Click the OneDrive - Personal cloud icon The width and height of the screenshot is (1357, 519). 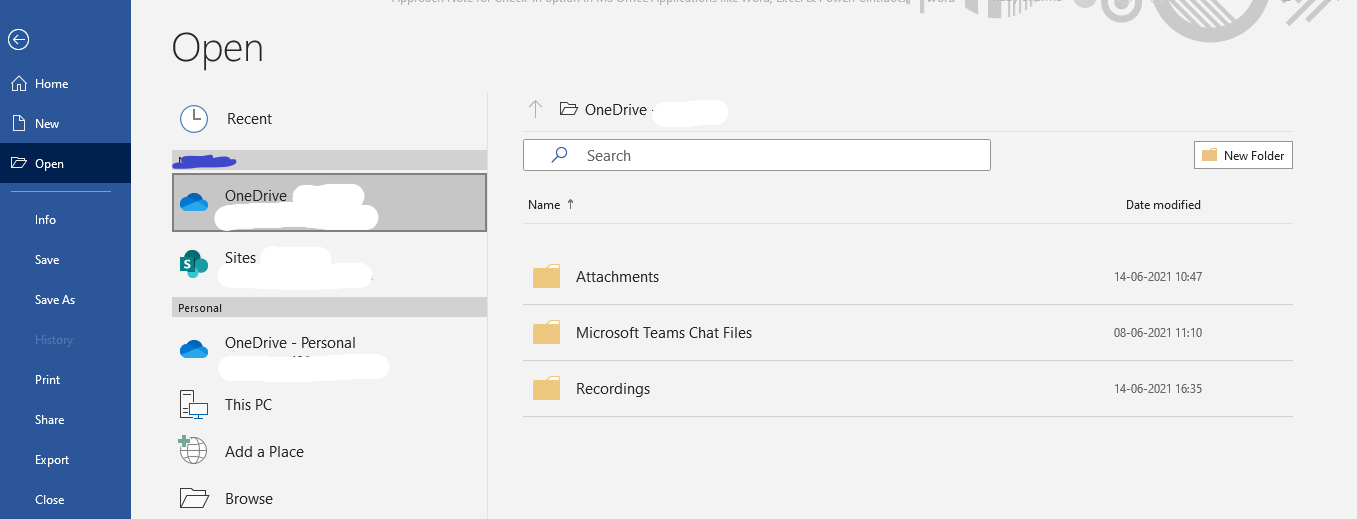194,349
